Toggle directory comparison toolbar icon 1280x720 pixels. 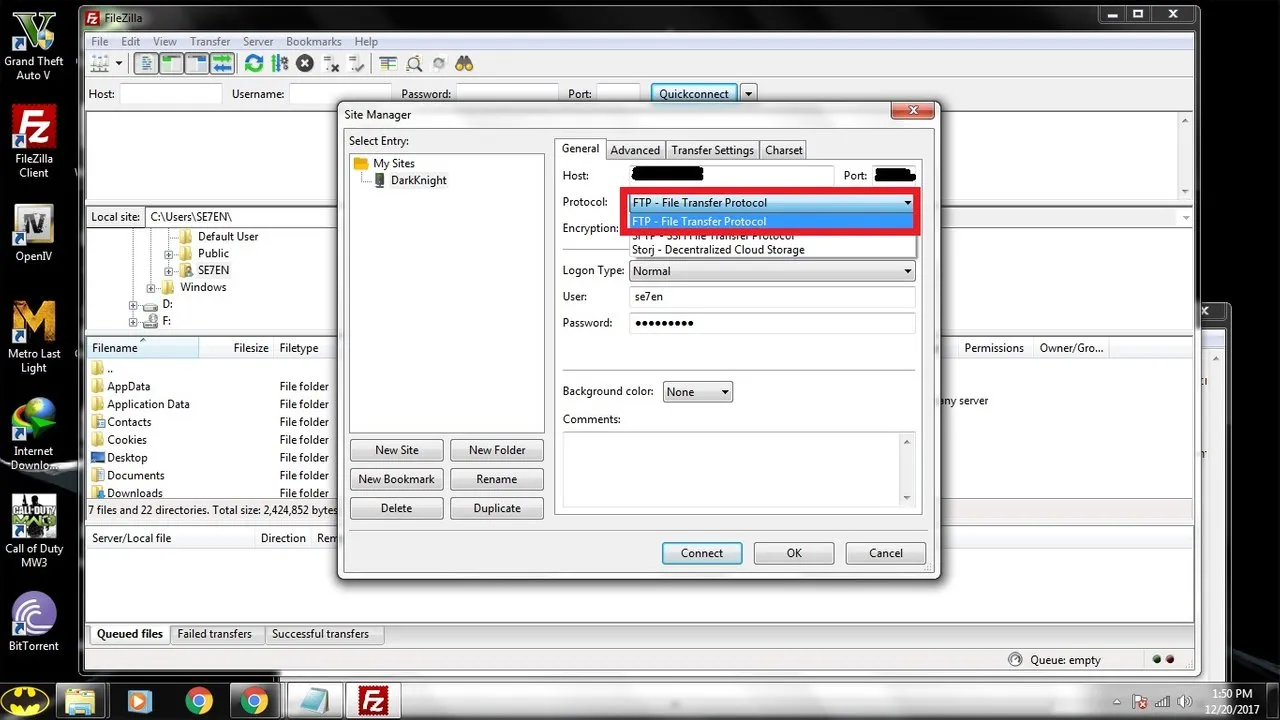point(413,64)
